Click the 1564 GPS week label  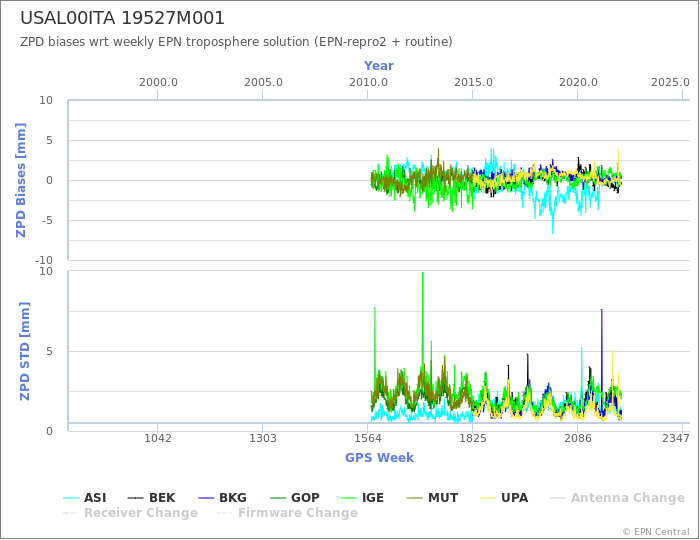tap(367, 438)
